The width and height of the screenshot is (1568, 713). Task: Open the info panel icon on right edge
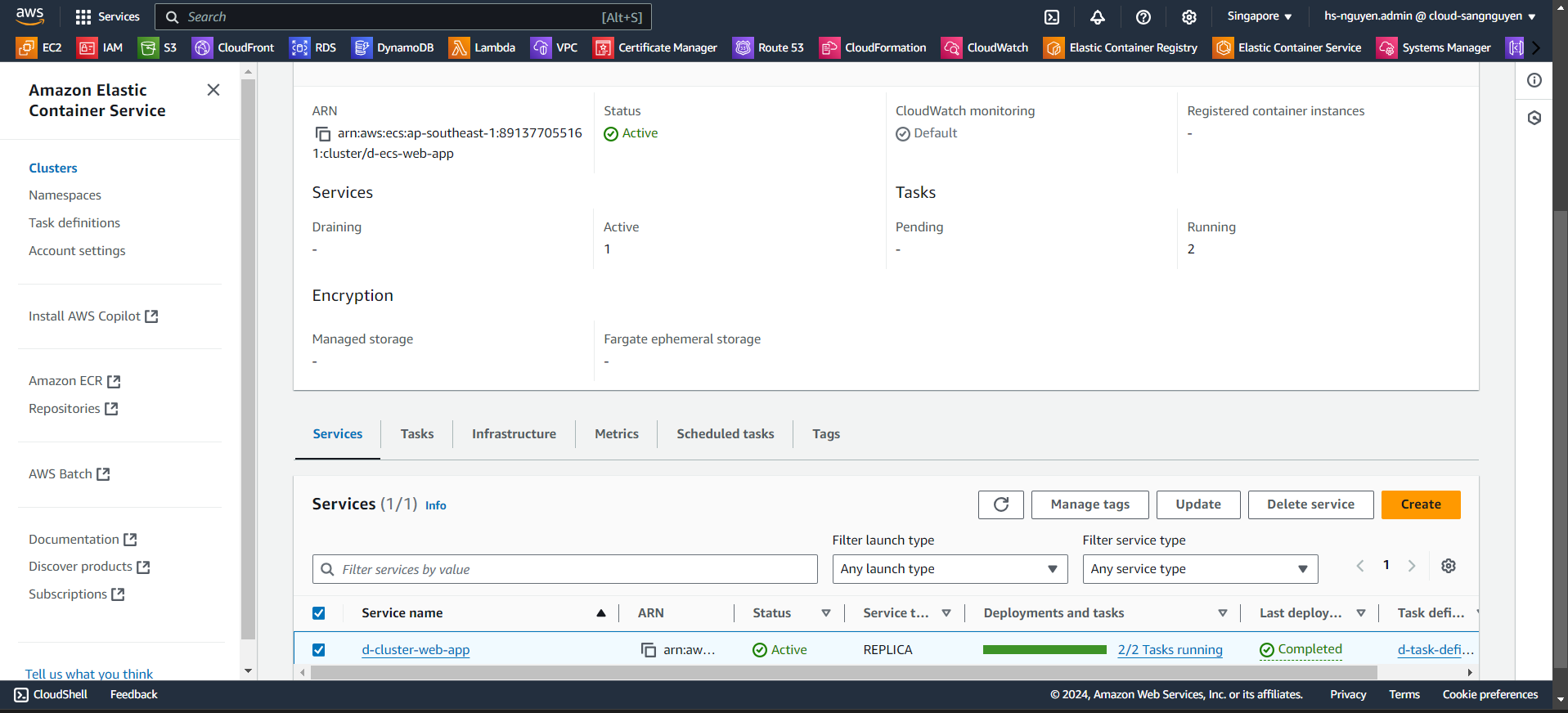[x=1534, y=80]
